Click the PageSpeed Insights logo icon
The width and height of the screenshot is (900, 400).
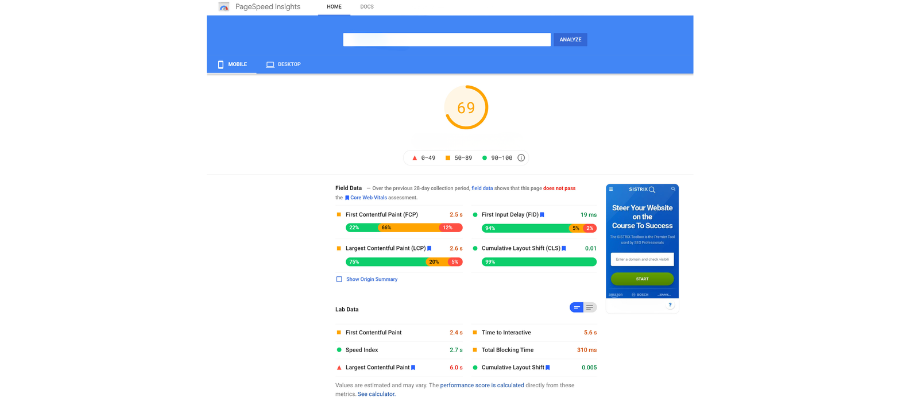[224, 7]
